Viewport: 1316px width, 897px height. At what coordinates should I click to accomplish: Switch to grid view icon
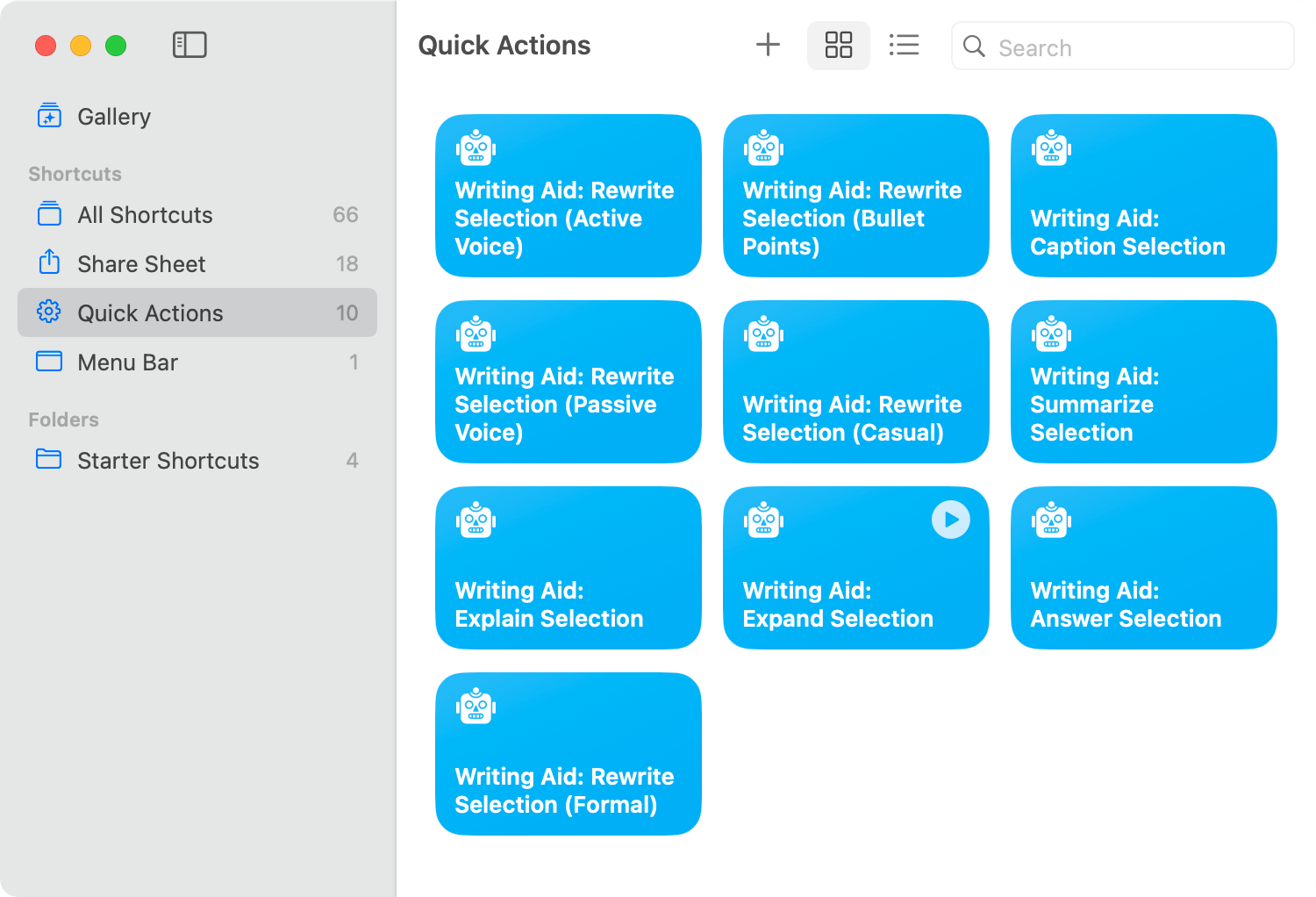point(839,45)
